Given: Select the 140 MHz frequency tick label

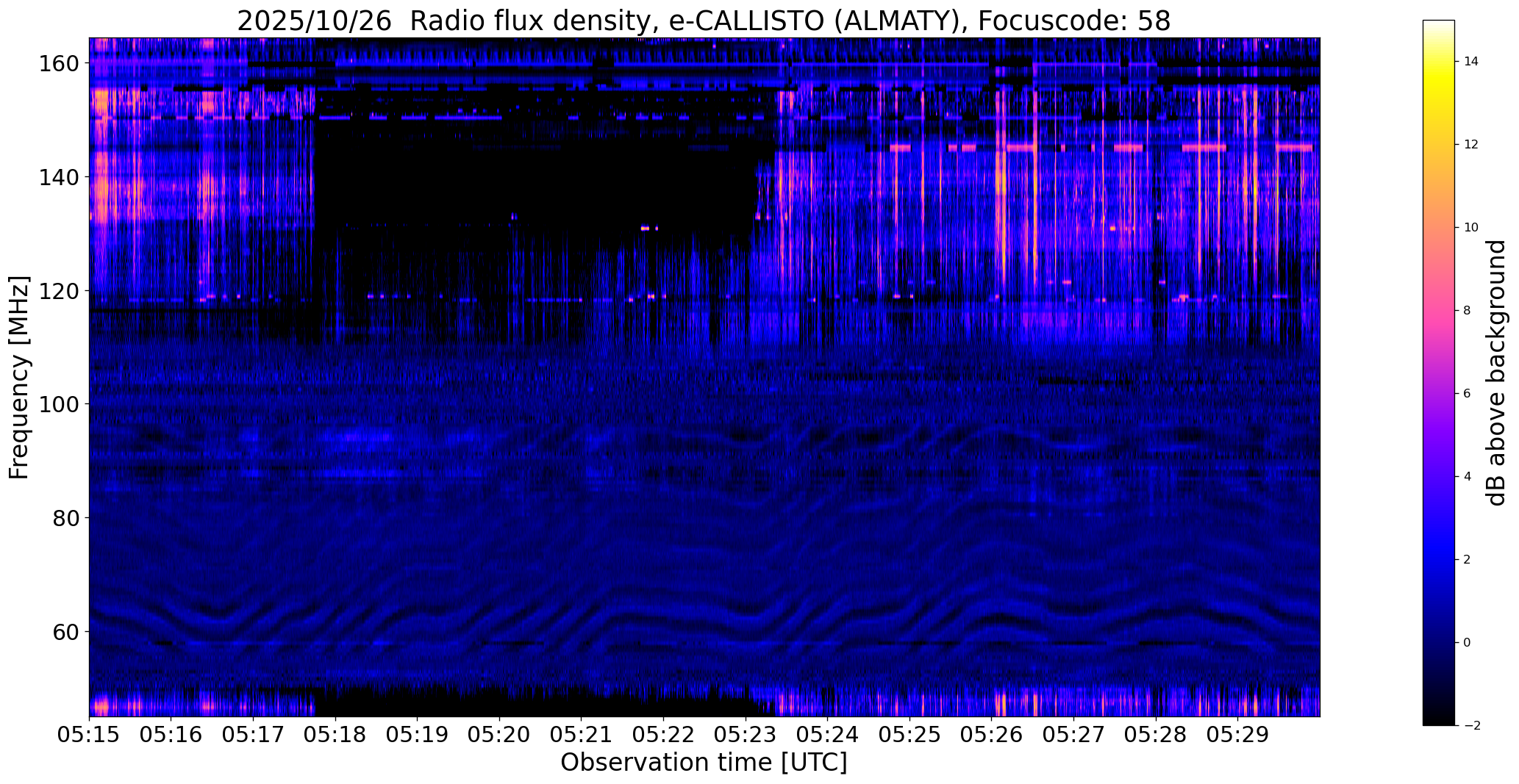Looking at the screenshot, I should [58, 178].
